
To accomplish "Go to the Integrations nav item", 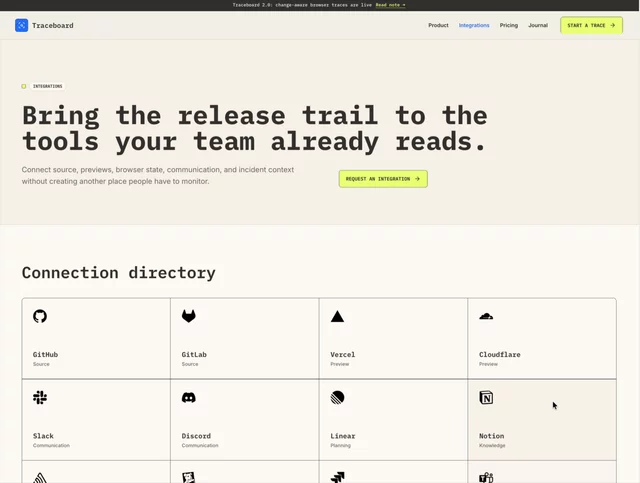I will point(474,25).
